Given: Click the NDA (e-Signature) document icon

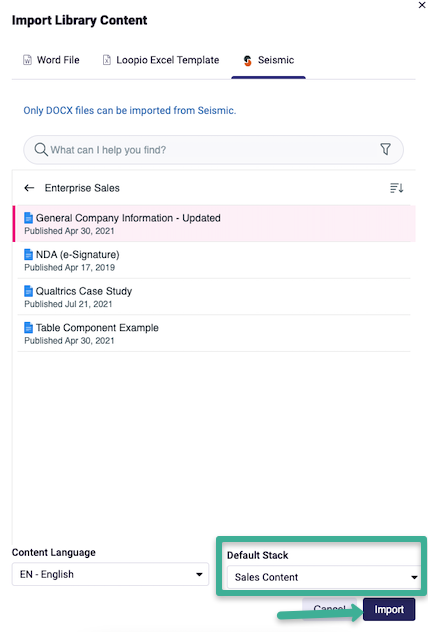Looking at the screenshot, I should pyautogui.click(x=28, y=254).
